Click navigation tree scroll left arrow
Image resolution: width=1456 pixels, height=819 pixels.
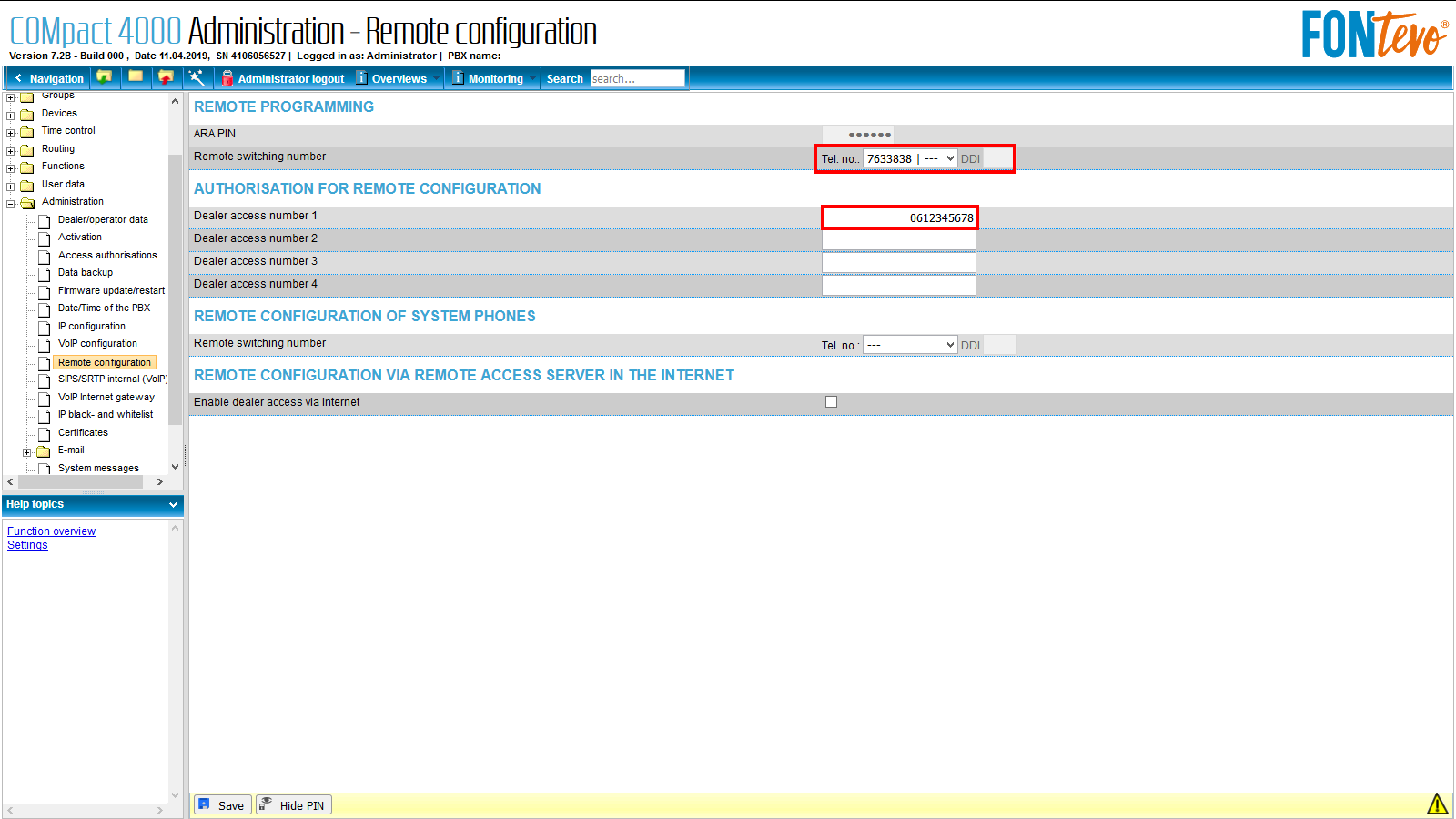(10, 481)
